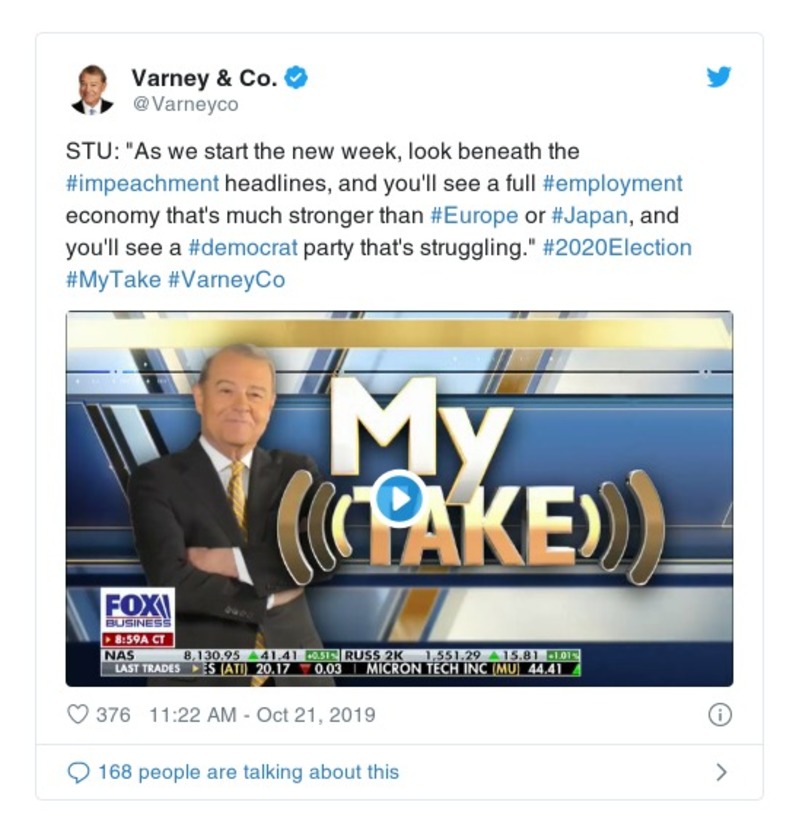Open the #impeachment hashtag link

tap(142, 183)
